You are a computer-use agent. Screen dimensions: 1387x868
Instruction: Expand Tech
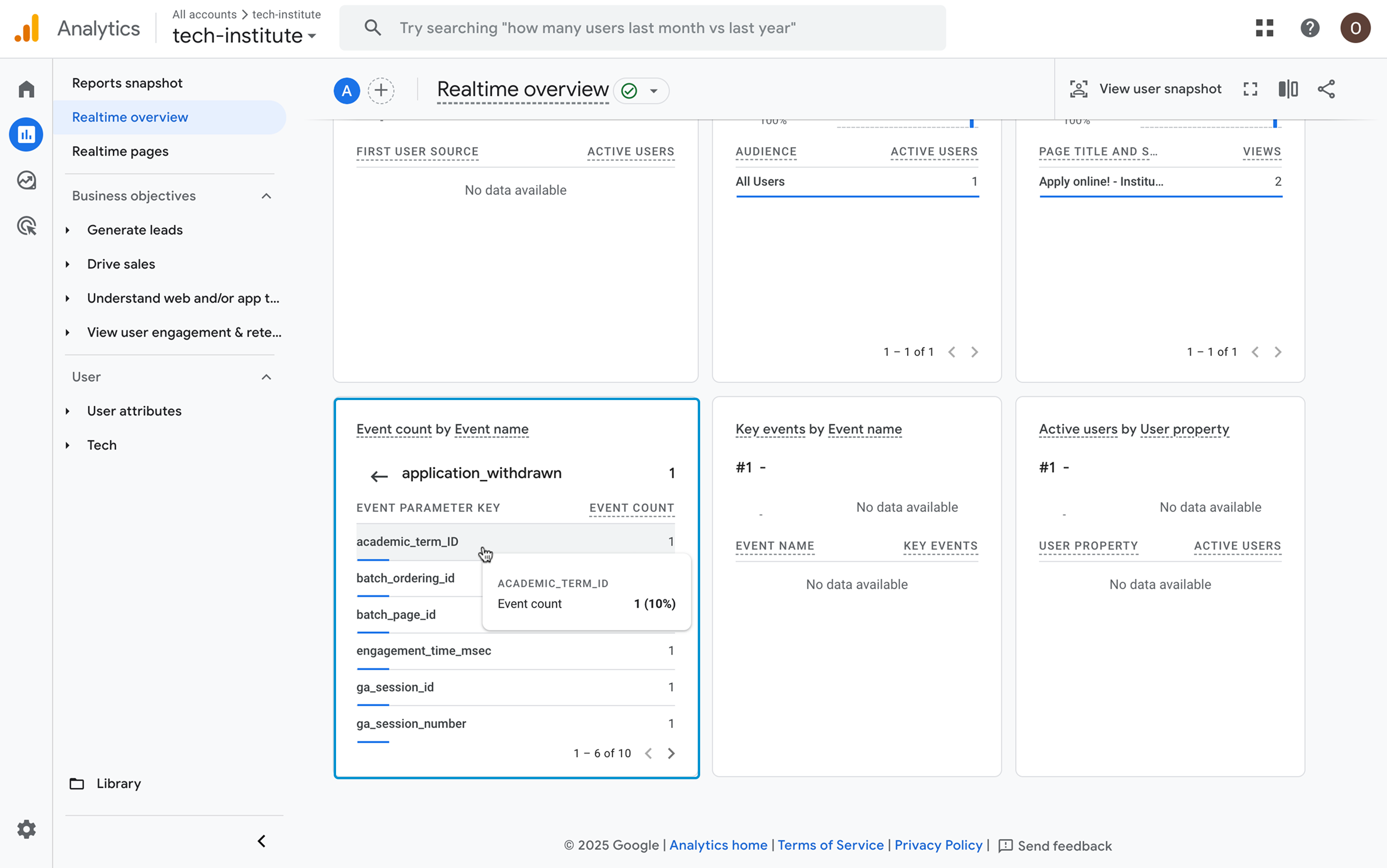[68, 446]
